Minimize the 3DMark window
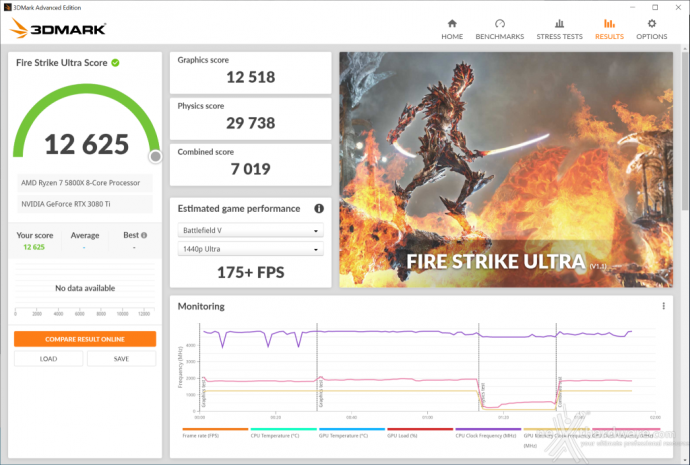The image size is (690, 465). tap(632, 7)
